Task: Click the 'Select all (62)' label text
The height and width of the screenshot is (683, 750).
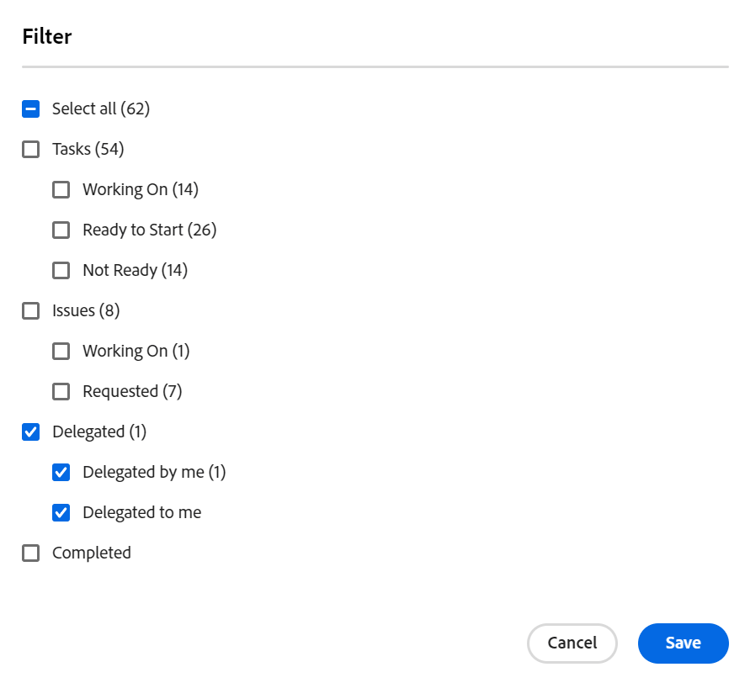Action: [x=101, y=109]
